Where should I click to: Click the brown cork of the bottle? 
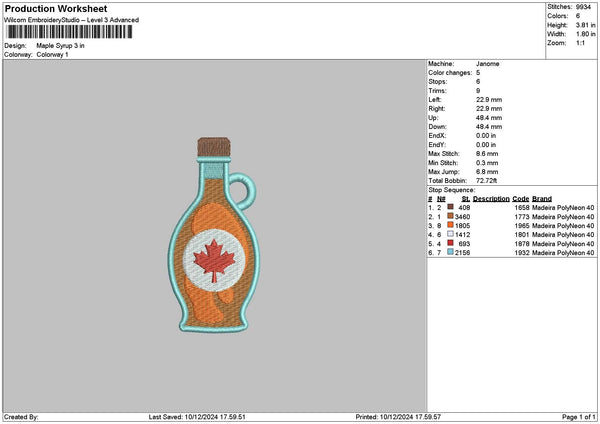(214, 147)
